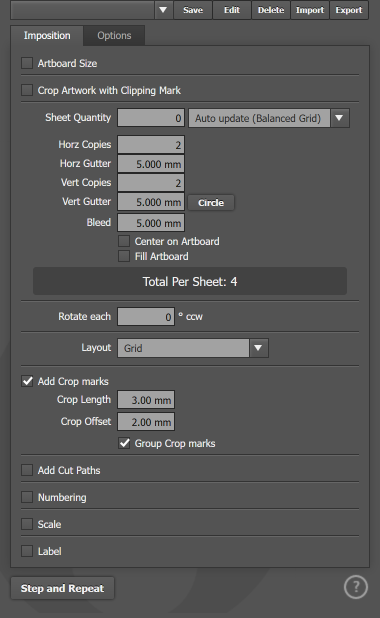Click the Step and Repeat button
Viewport: 380px width, 618px height.
point(62,588)
